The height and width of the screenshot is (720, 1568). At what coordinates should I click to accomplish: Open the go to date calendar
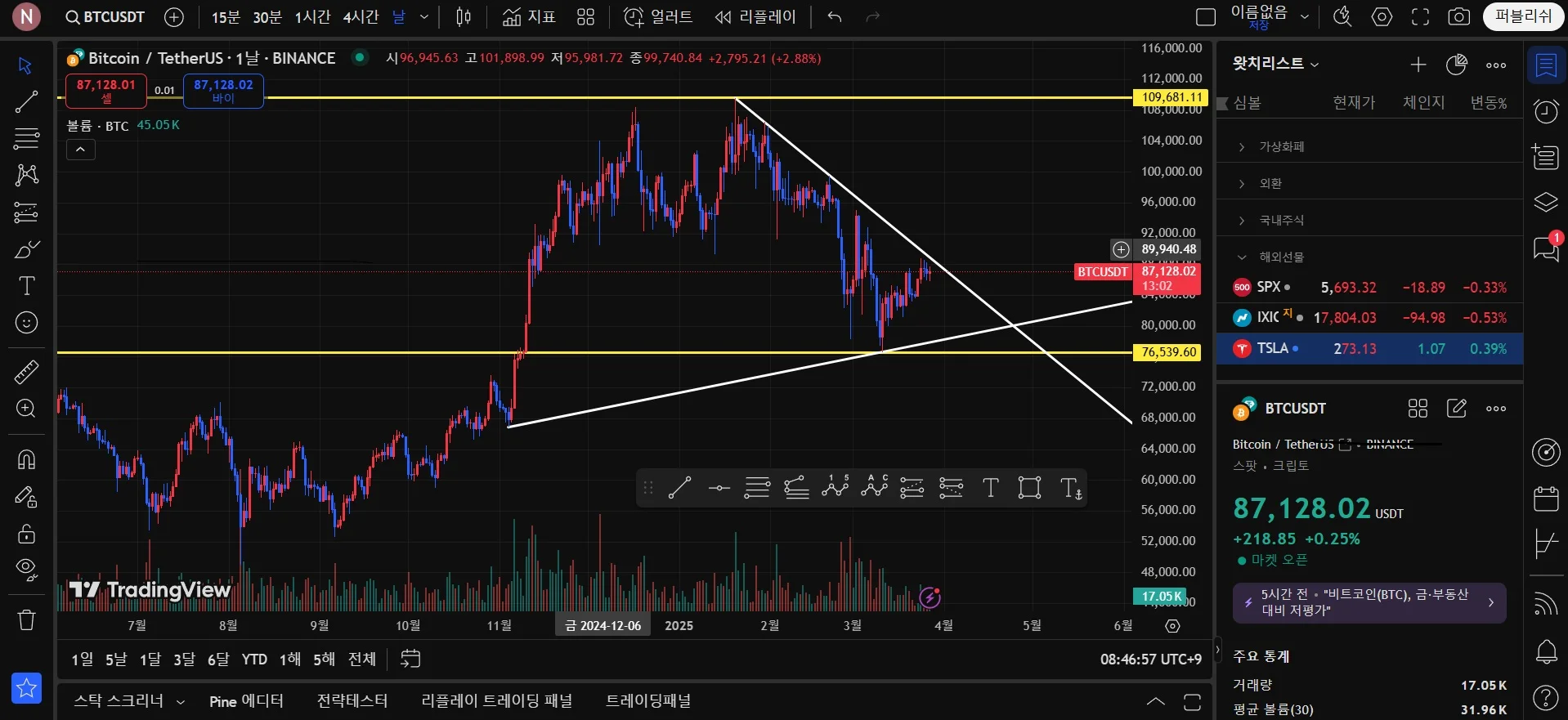[410, 659]
